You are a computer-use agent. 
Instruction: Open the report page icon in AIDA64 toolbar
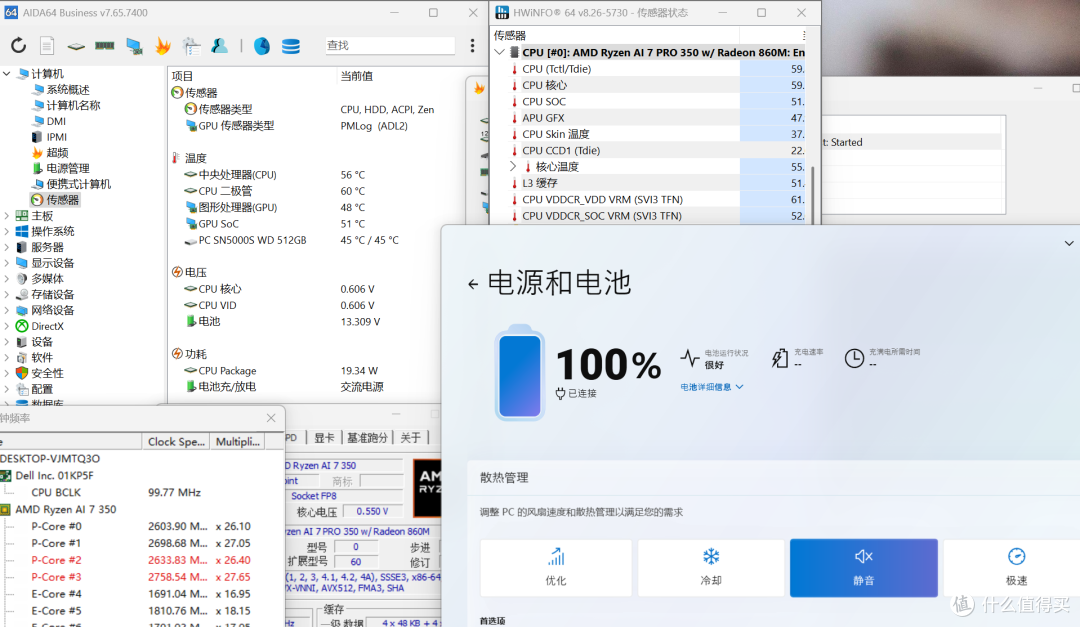pos(47,45)
